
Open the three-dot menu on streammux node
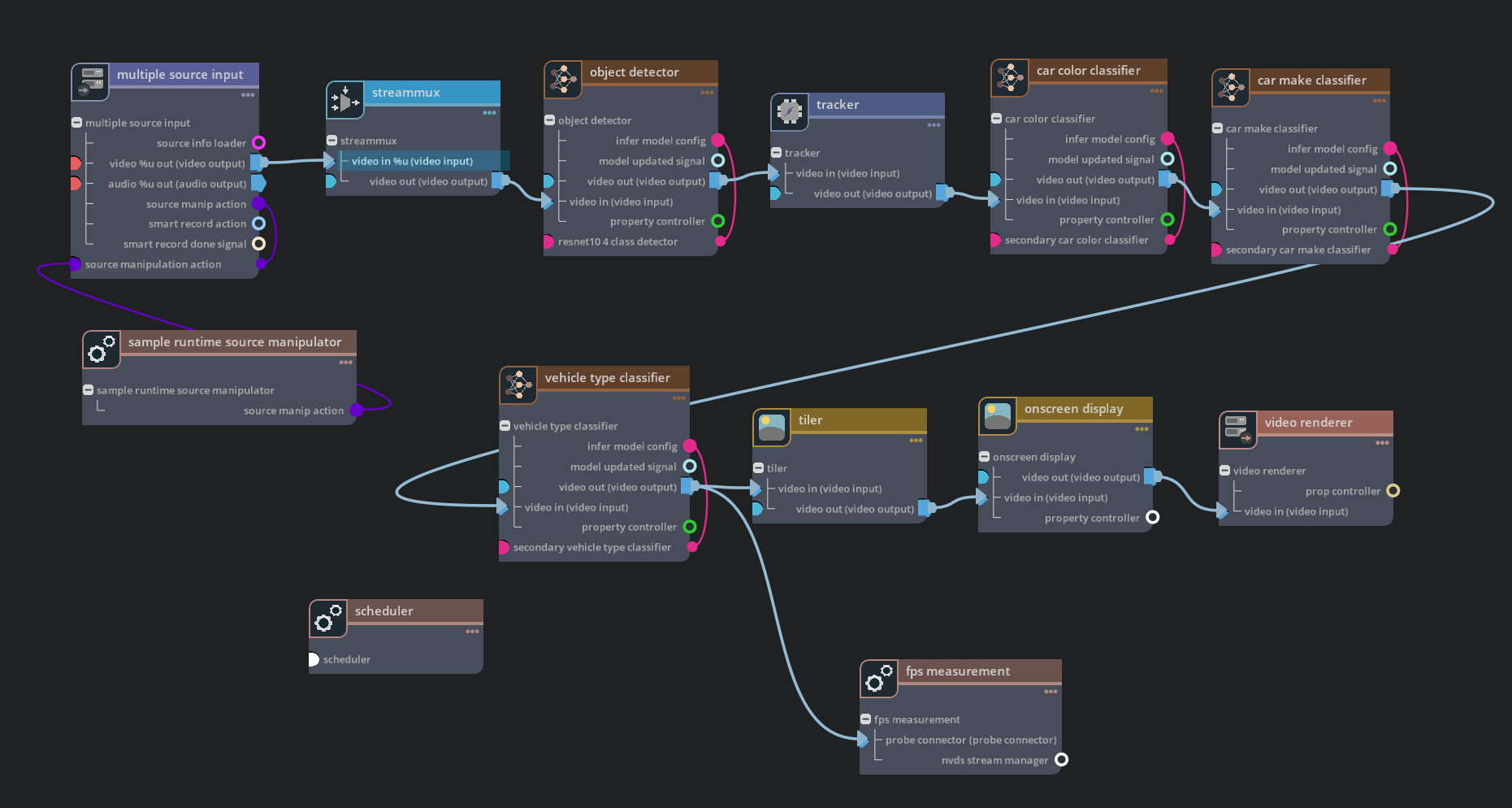pyautogui.click(x=489, y=113)
